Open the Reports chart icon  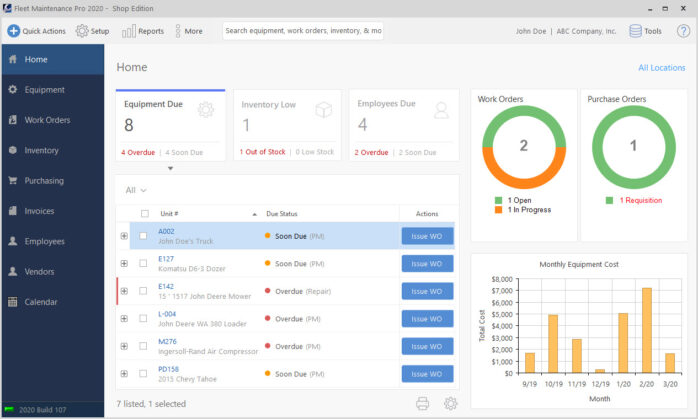point(129,31)
